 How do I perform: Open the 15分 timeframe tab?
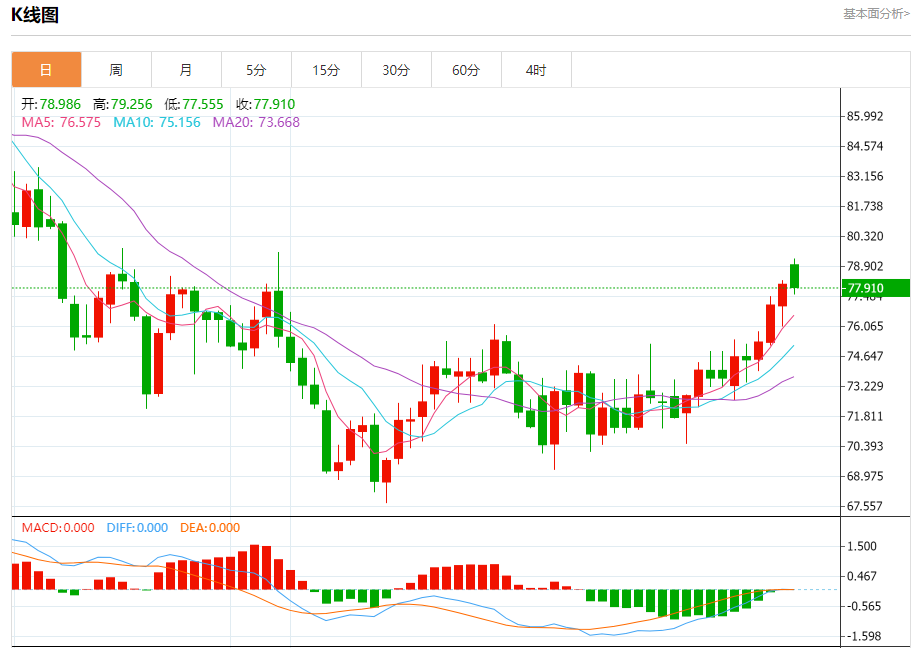click(326, 70)
